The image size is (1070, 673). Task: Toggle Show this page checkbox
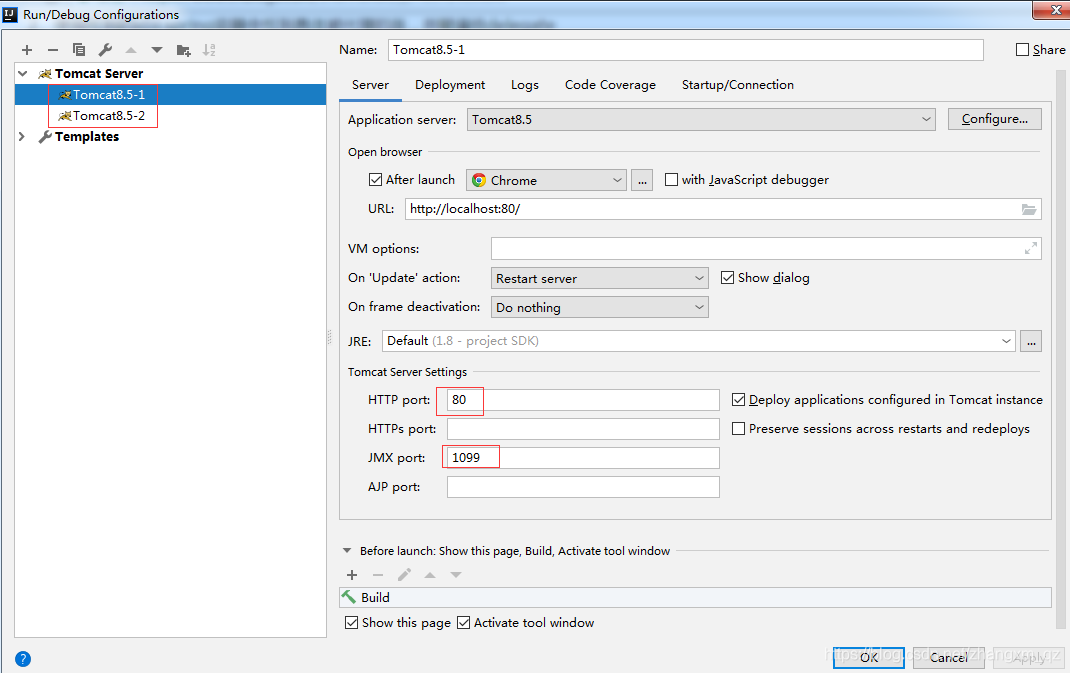click(351, 622)
